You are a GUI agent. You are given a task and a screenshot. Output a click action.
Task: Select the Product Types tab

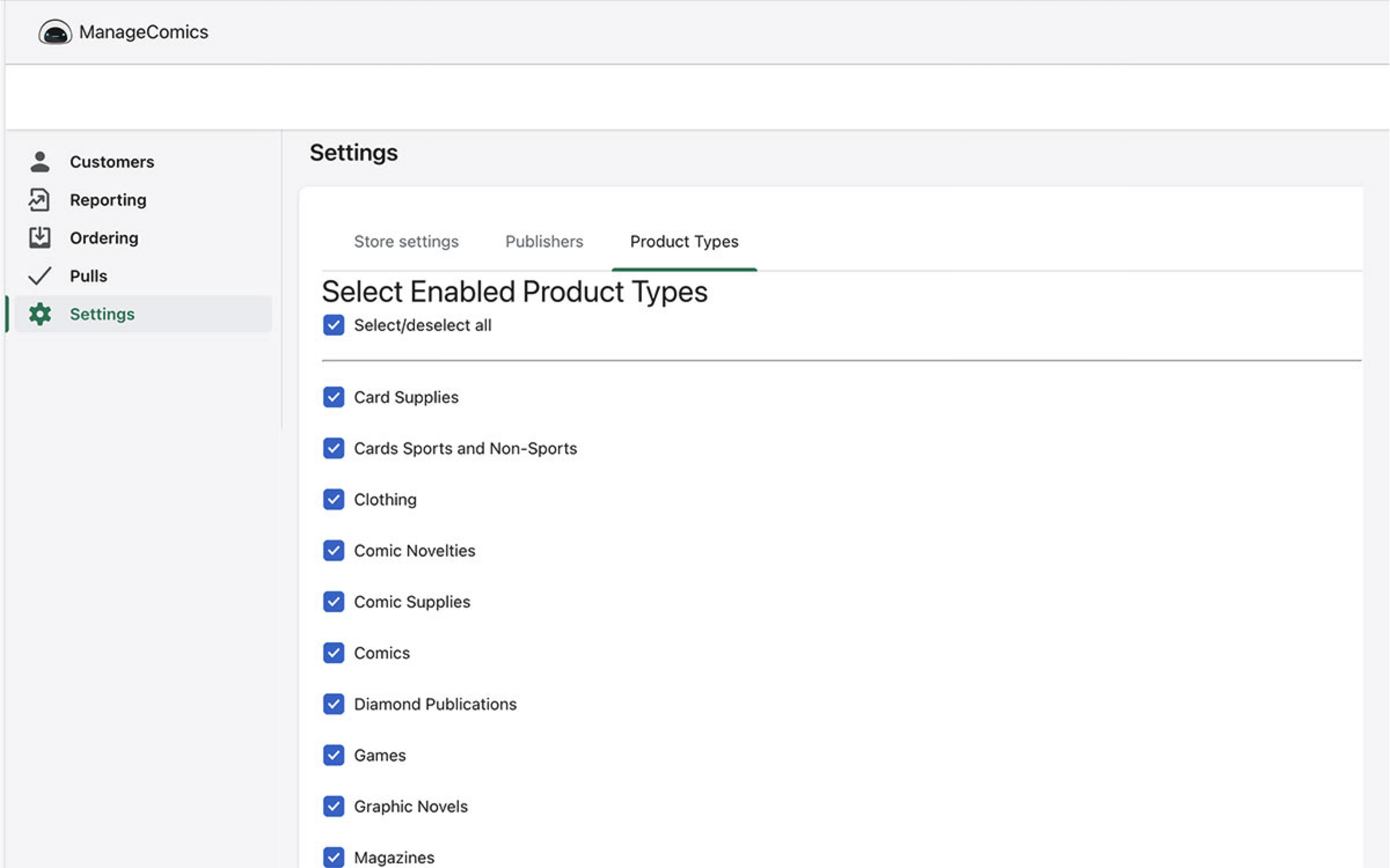click(x=684, y=241)
